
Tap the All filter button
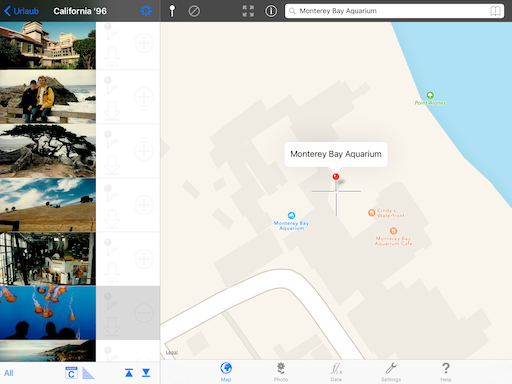[9, 373]
